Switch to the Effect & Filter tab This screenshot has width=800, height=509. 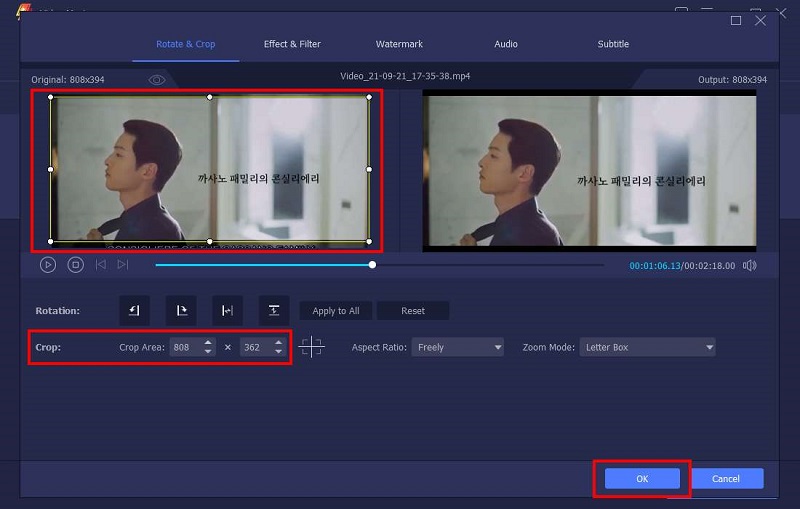click(x=292, y=44)
